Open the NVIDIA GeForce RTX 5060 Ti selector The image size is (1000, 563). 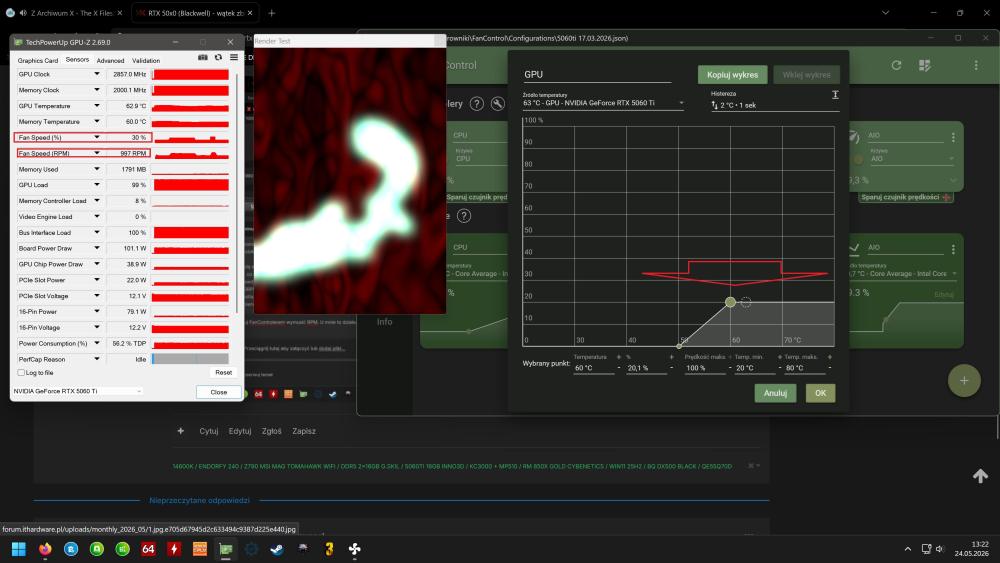[x=77, y=391]
